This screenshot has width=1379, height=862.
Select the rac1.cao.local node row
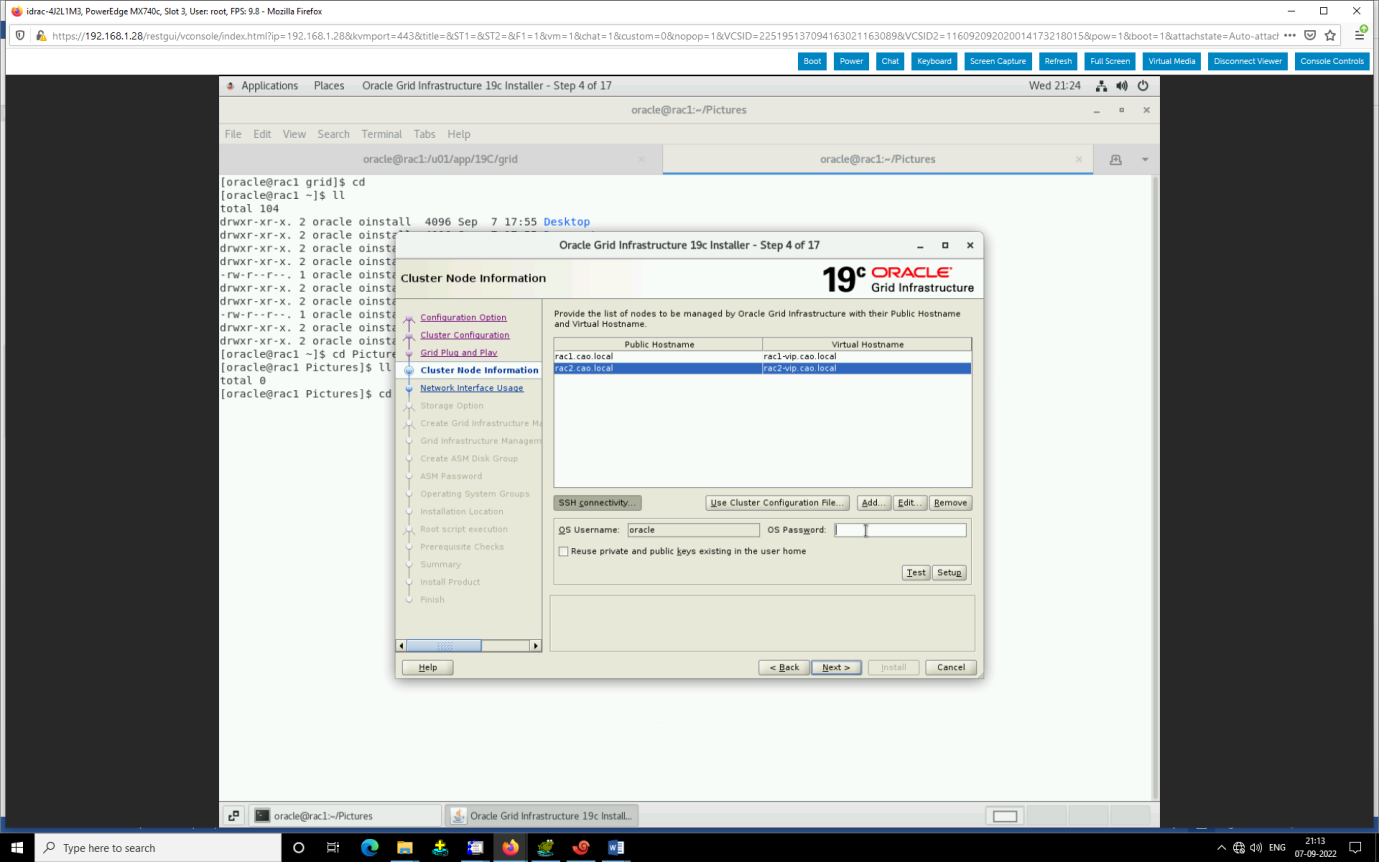(763, 356)
